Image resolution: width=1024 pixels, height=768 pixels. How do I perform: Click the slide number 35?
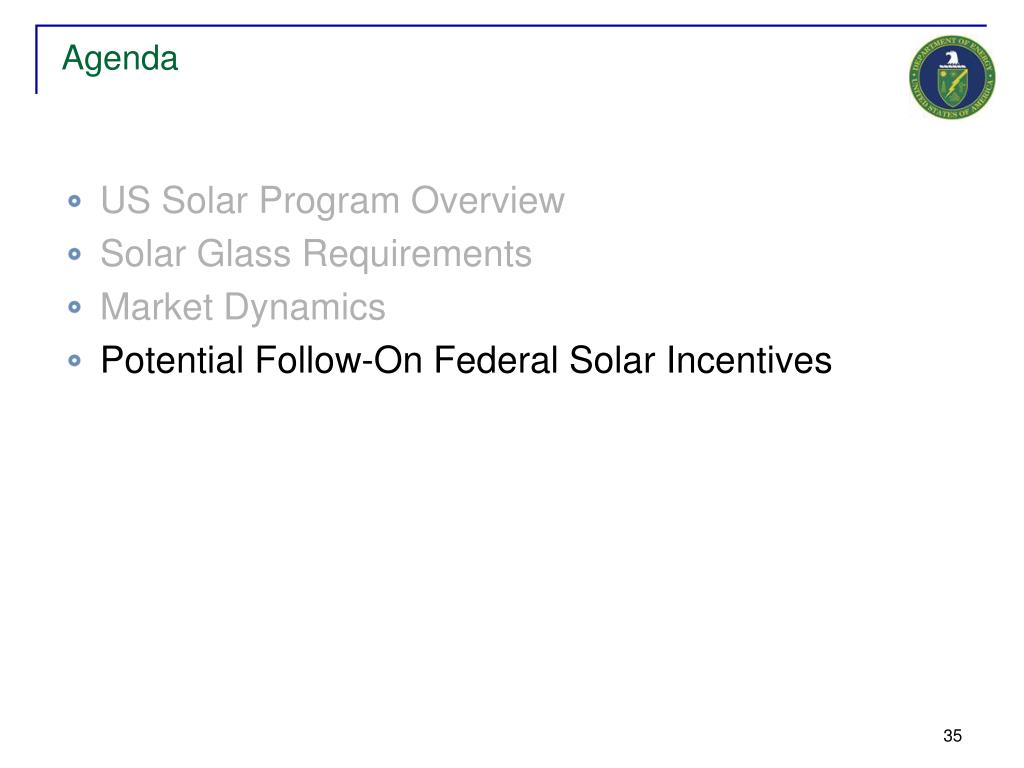point(952,736)
